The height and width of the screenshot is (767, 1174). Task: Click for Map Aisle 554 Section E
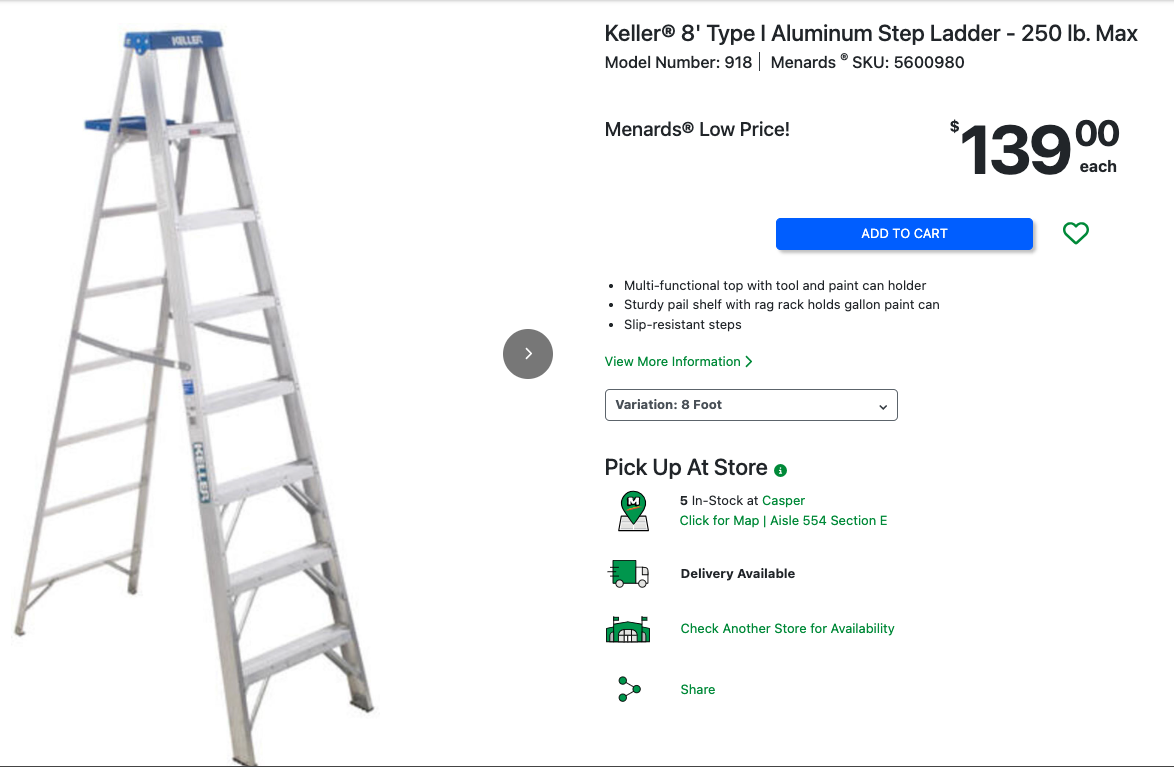[783, 520]
